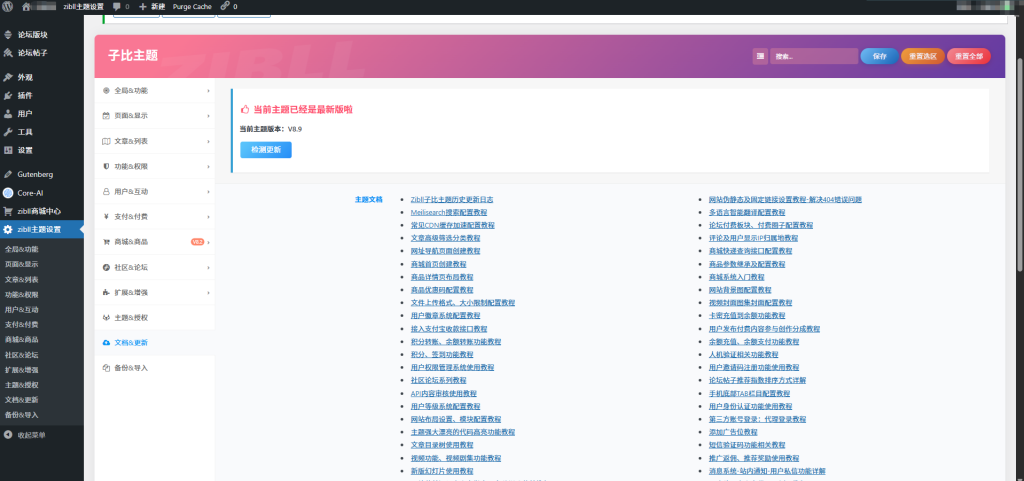Open 常见CDN缓存加速配置教程 link
This screenshot has width=1024, height=481.
click(x=453, y=225)
